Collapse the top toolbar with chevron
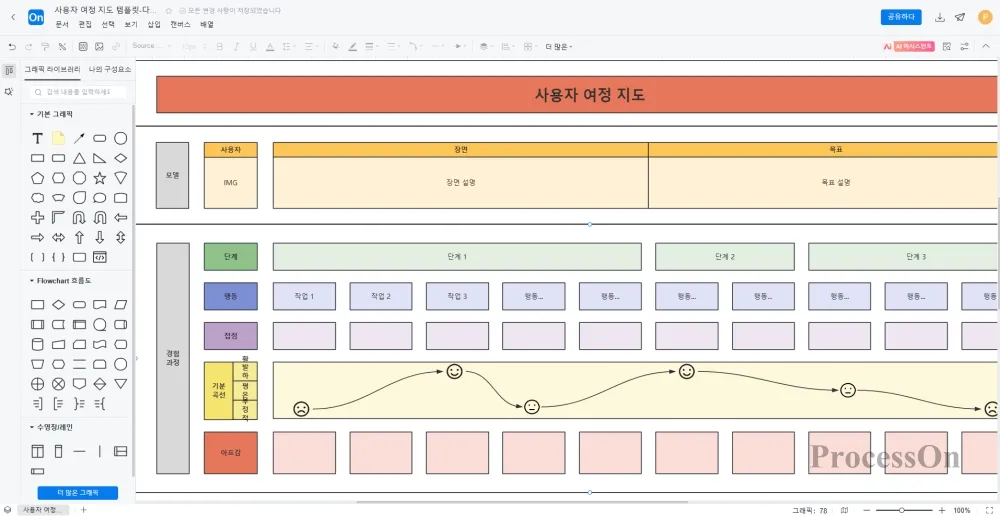This screenshot has width=1000, height=516. pyautogui.click(x=985, y=46)
